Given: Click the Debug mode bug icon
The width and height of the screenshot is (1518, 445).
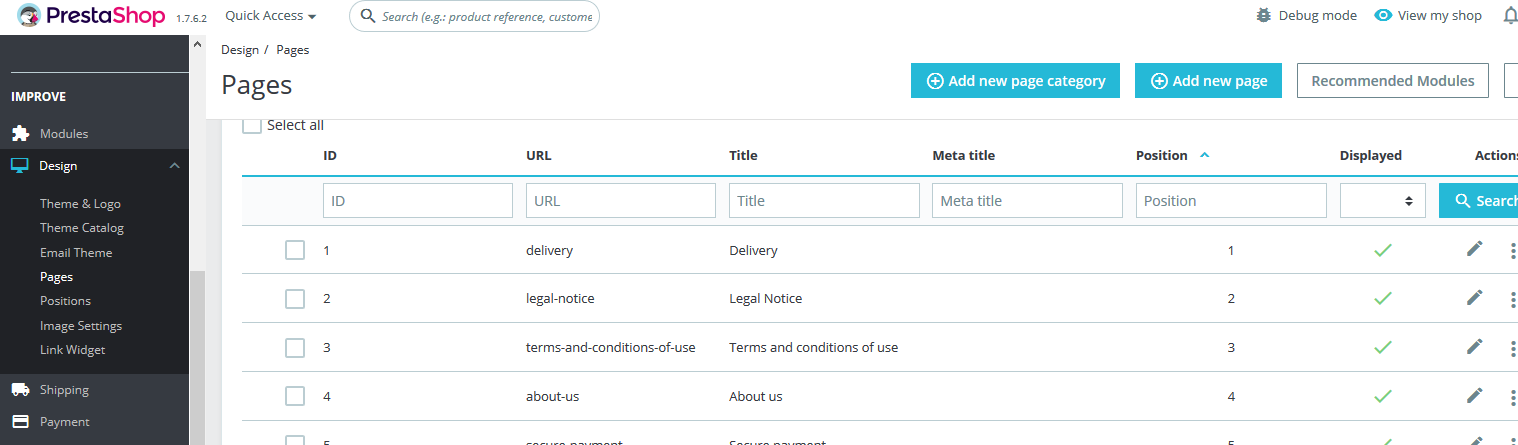Looking at the screenshot, I should coord(1264,16).
